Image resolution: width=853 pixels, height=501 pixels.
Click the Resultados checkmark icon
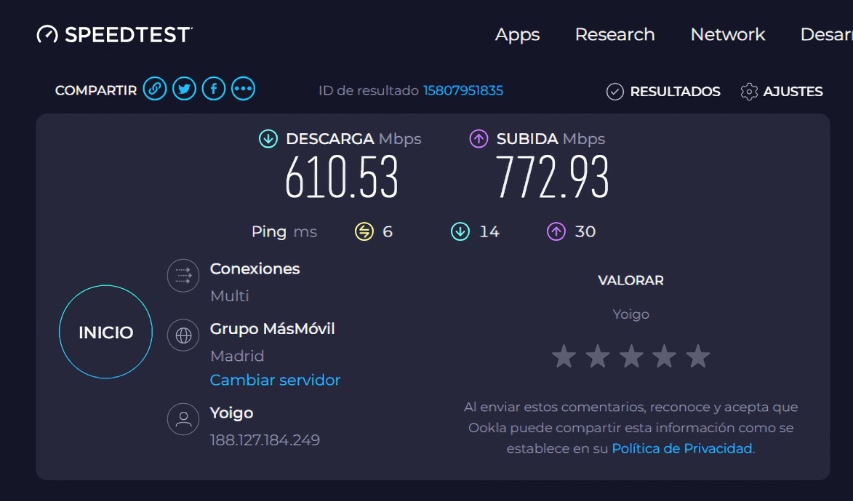[x=615, y=91]
